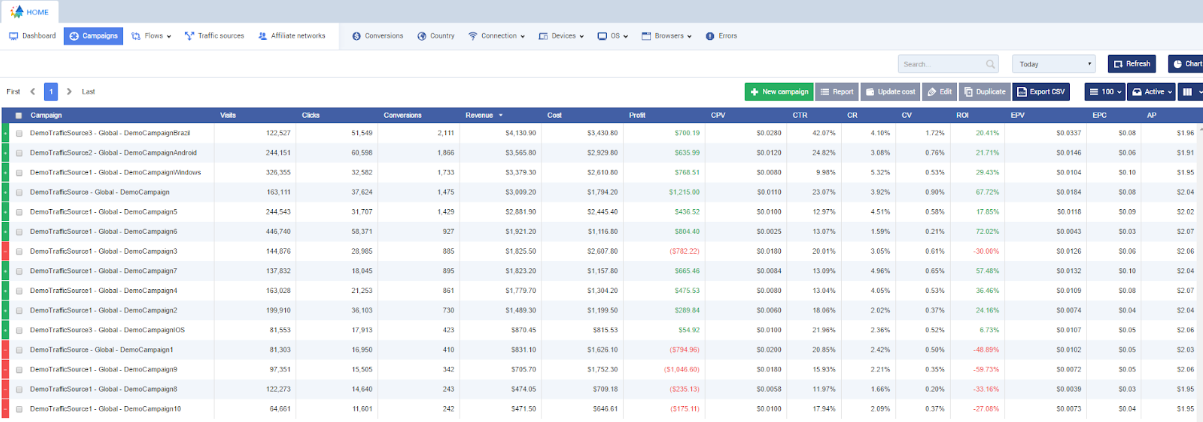Export table via Export CSV
The width and height of the screenshot is (1203, 422).
coord(1041,91)
